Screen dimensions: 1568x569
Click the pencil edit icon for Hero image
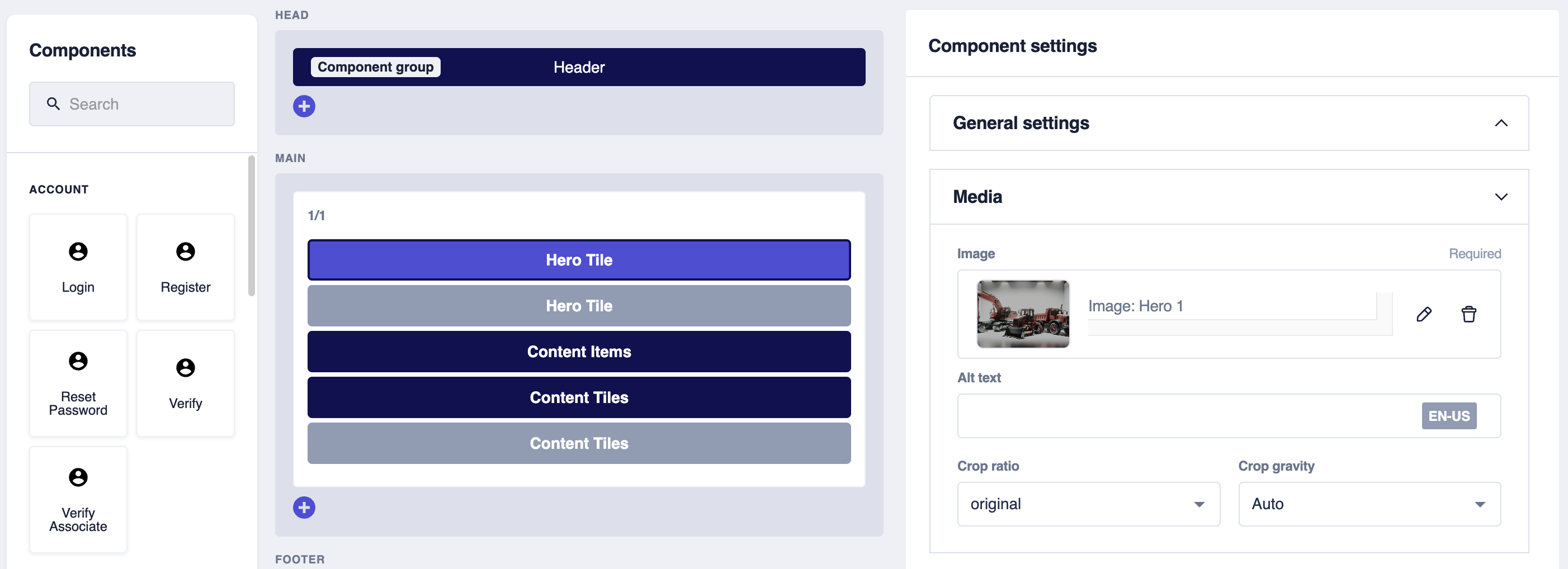point(1423,314)
